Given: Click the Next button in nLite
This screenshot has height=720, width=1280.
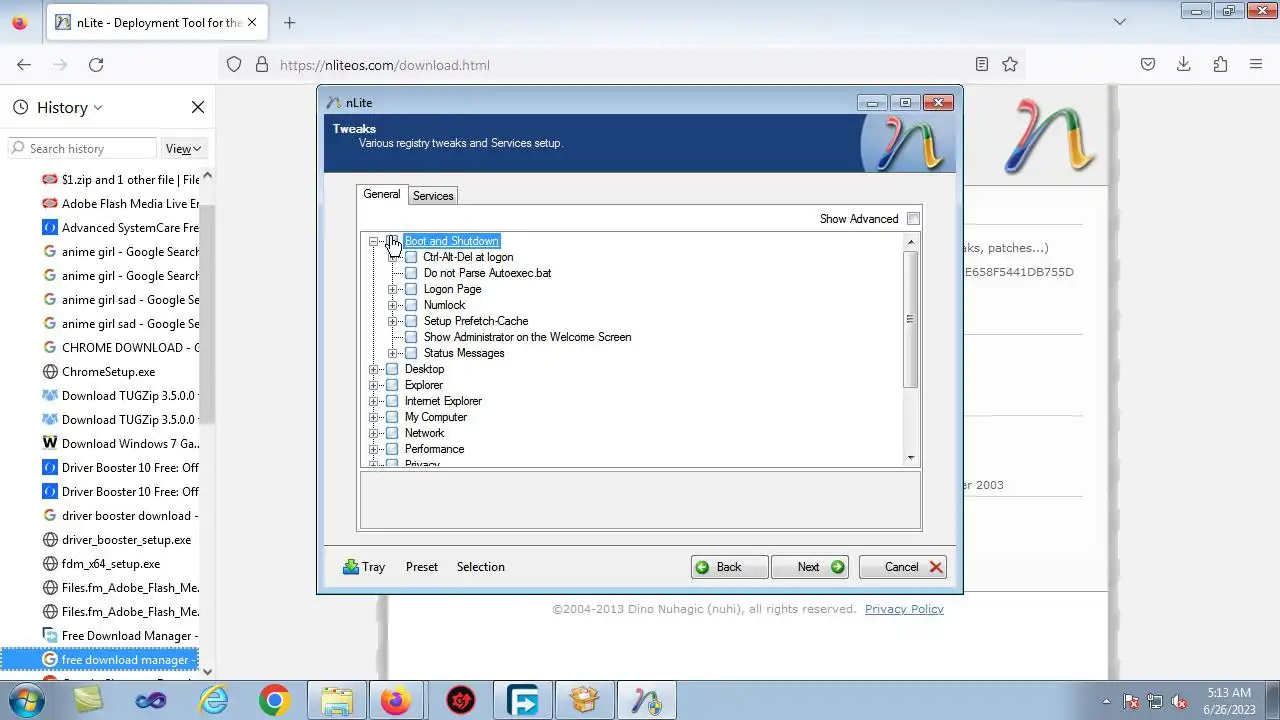Looking at the screenshot, I should [810, 567].
